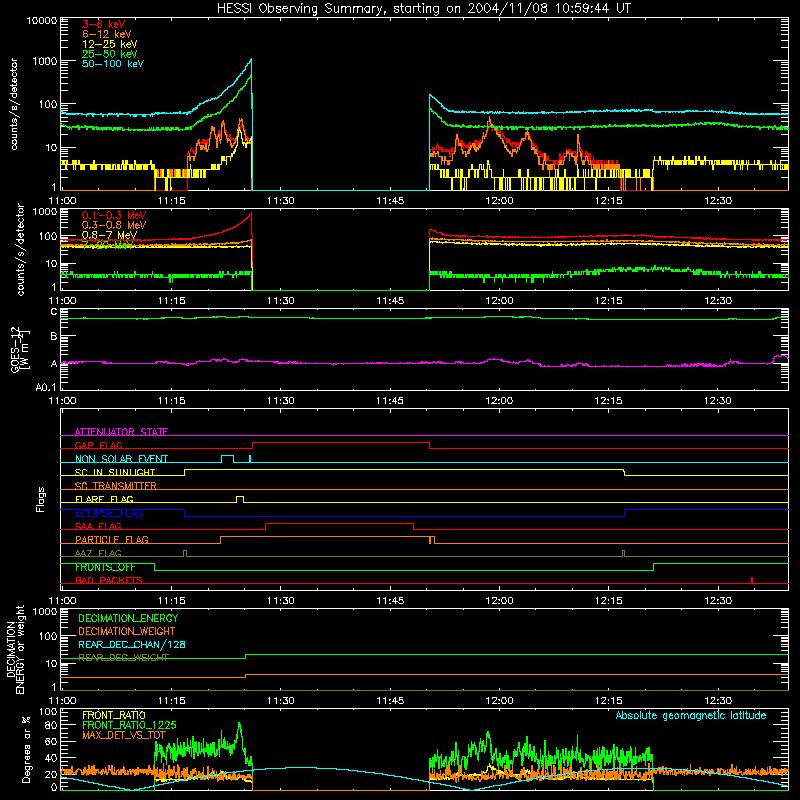Select the NON_SOLAR_EVENT flag label

pos(121,459)
